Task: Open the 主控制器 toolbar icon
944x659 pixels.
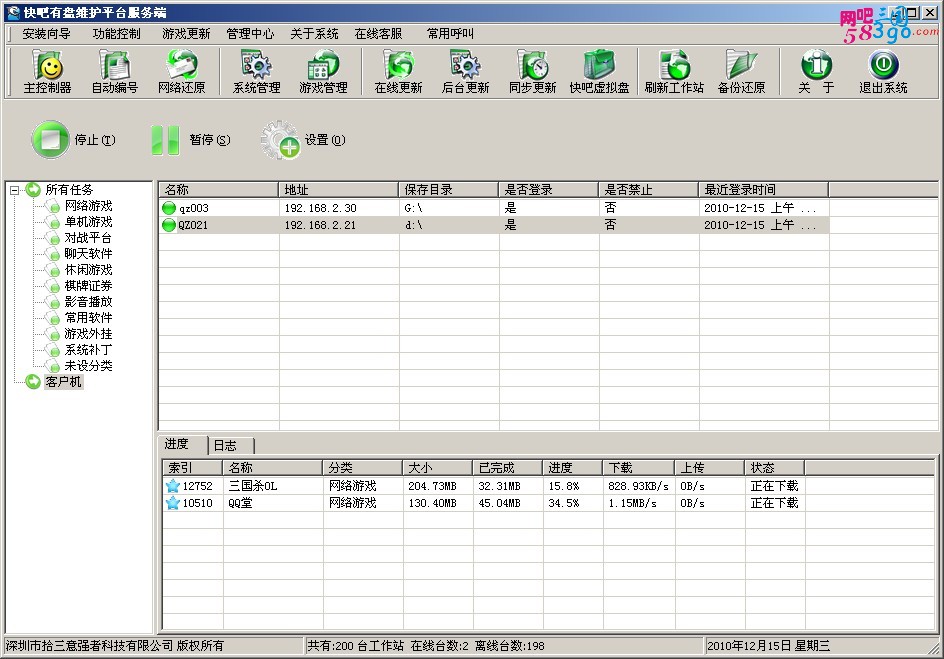Action: pyautogui.click(x=48, y=72)
